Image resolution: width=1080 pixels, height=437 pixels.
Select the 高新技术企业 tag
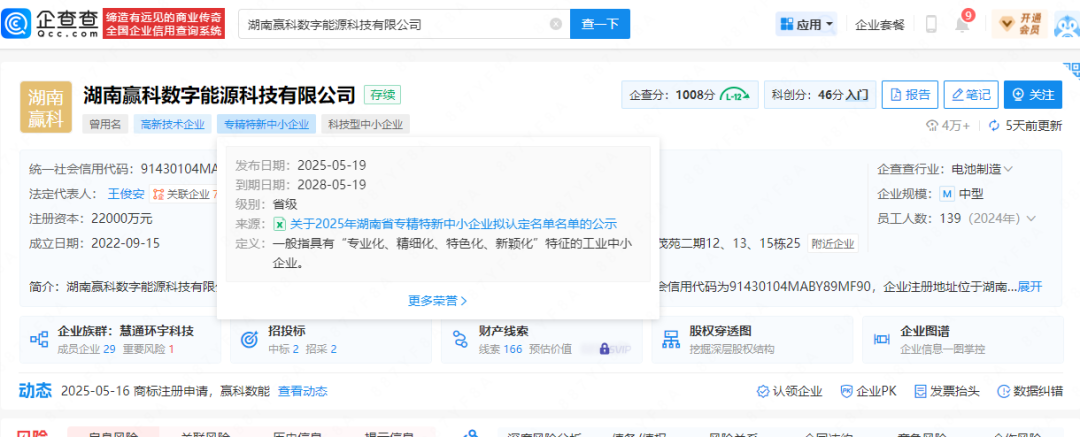(x=171, y=125)
